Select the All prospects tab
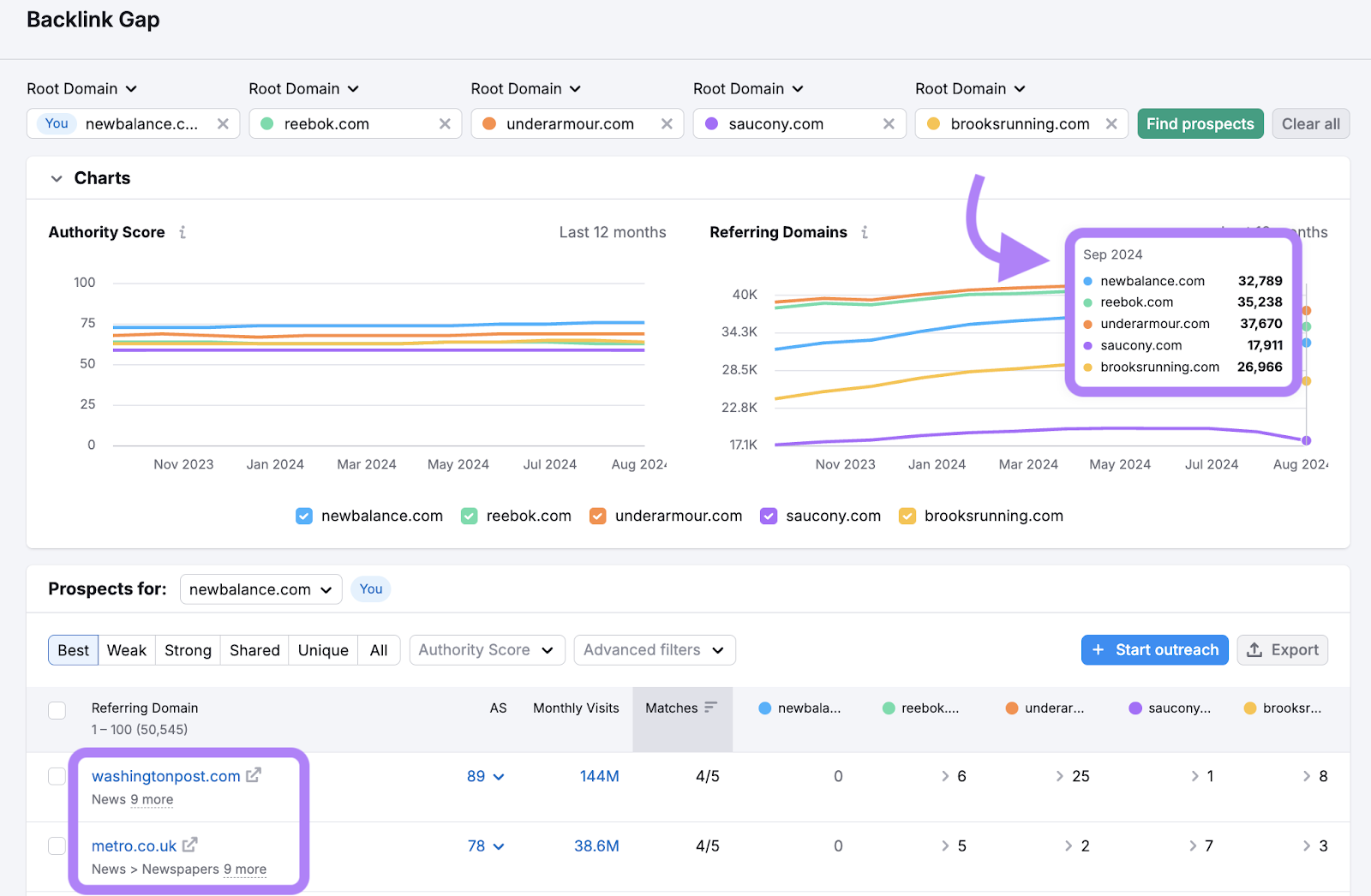Image resolution: width=1371 pixels, height=896 pixels. [x=379, y=650]
